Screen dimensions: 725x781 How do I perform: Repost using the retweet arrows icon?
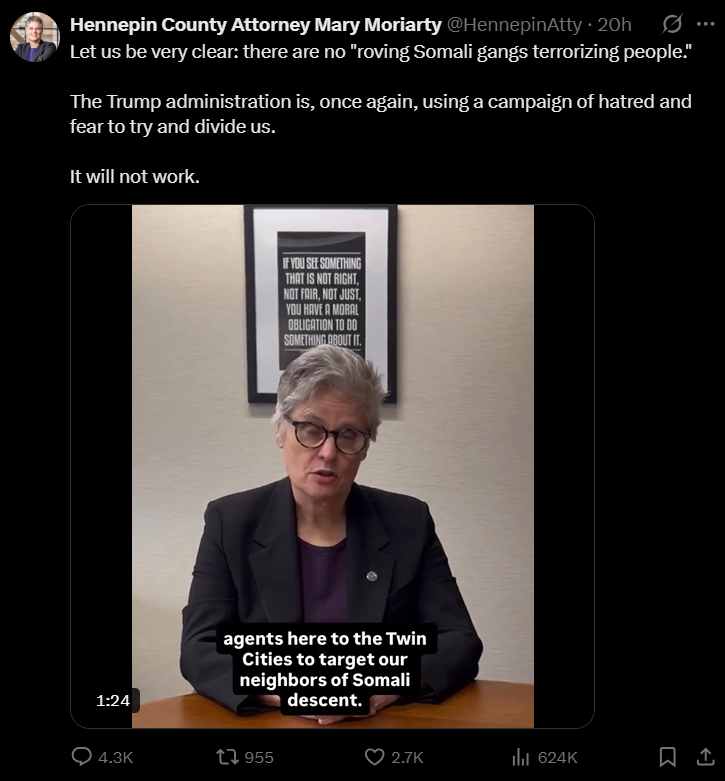point(227,757)
